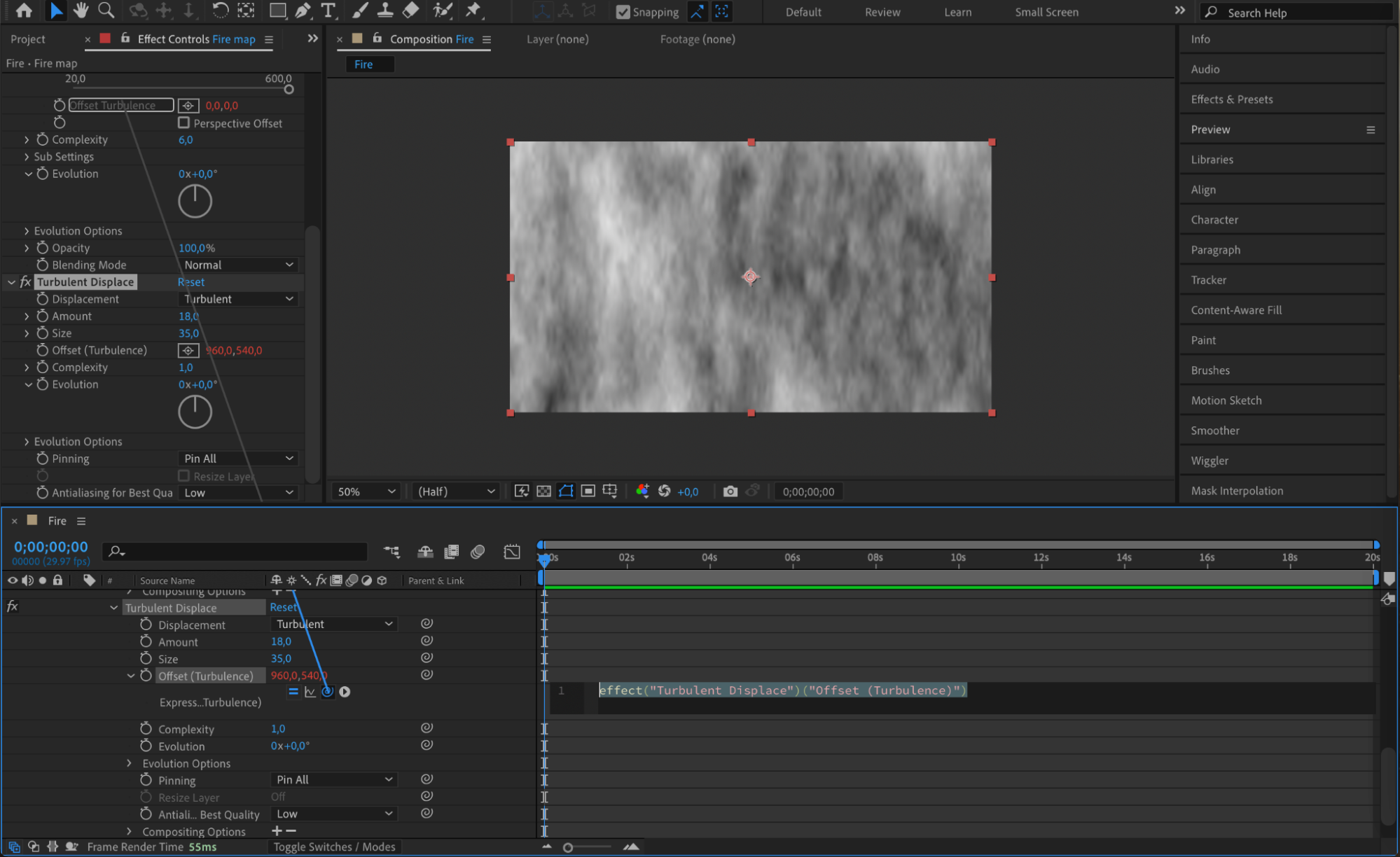Image resolution: width=1400 pixels, height=857 pixels.
Task: Enable the Perspective Offset checkbox
Action: 184,123
